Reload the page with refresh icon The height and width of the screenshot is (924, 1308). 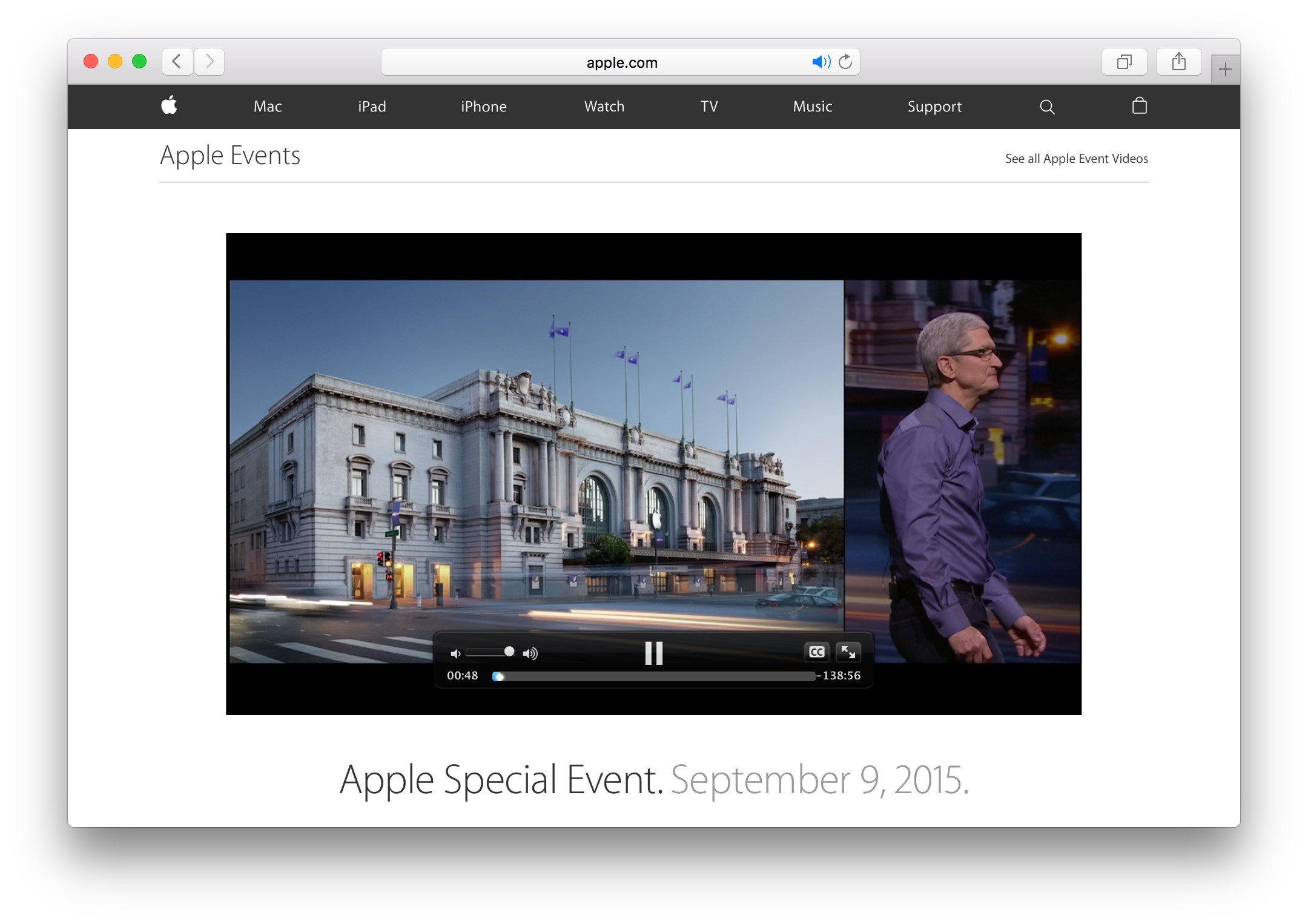tap(845, 62)
